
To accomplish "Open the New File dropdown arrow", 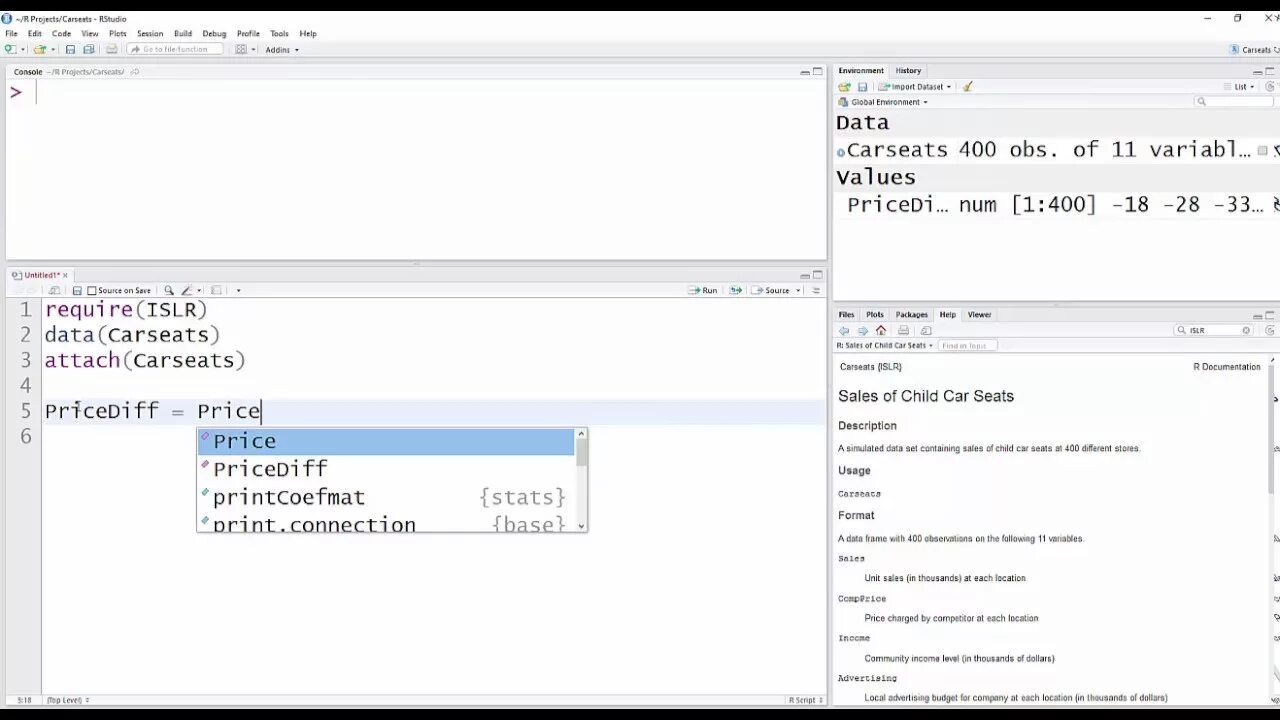I will tap(22, 50).
